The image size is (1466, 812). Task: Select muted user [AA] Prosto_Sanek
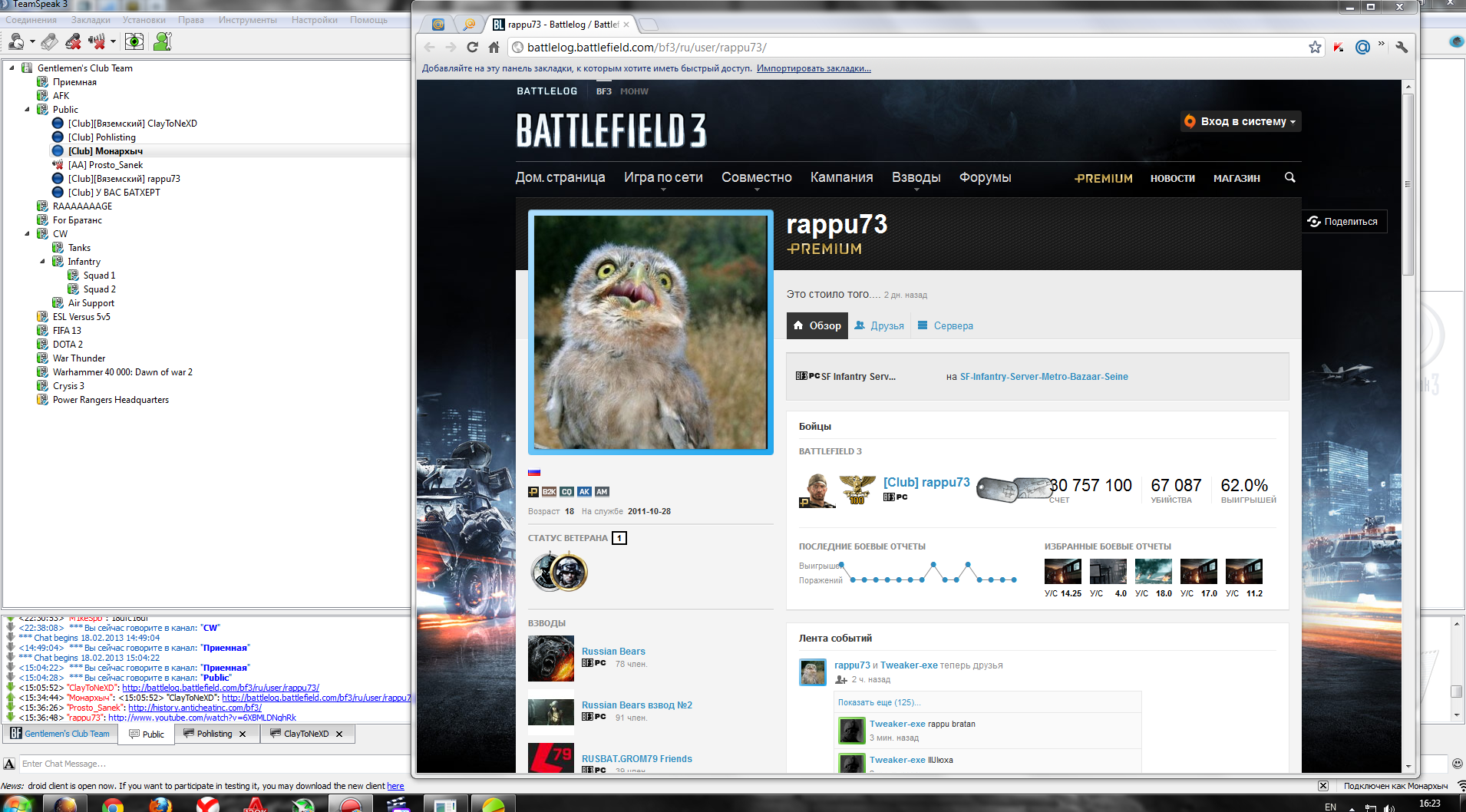click(x=105, y=165)
